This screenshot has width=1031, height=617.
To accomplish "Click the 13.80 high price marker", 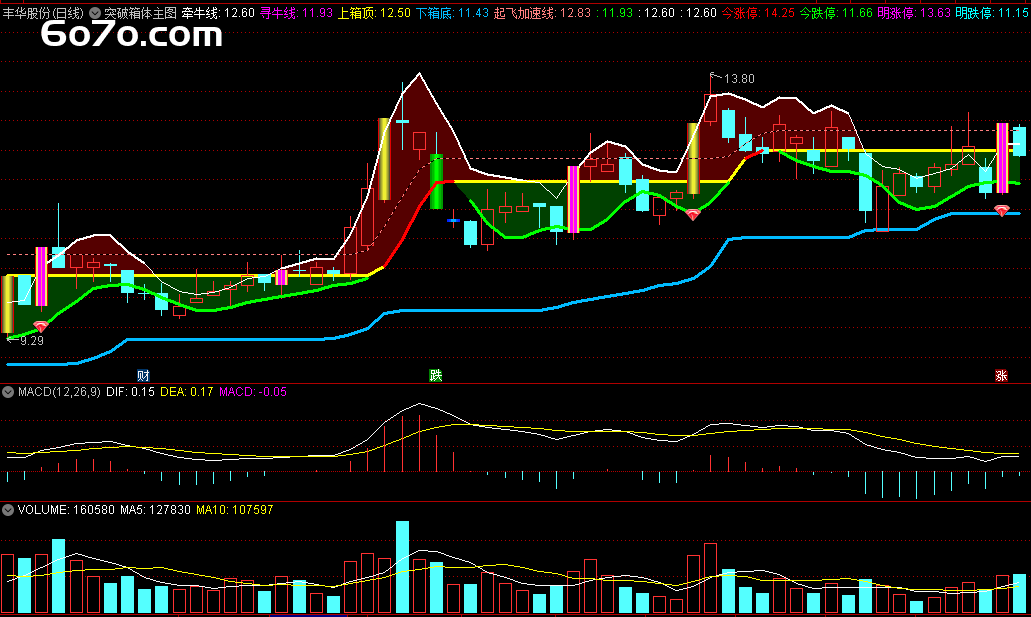I will (x=732, y=78).
